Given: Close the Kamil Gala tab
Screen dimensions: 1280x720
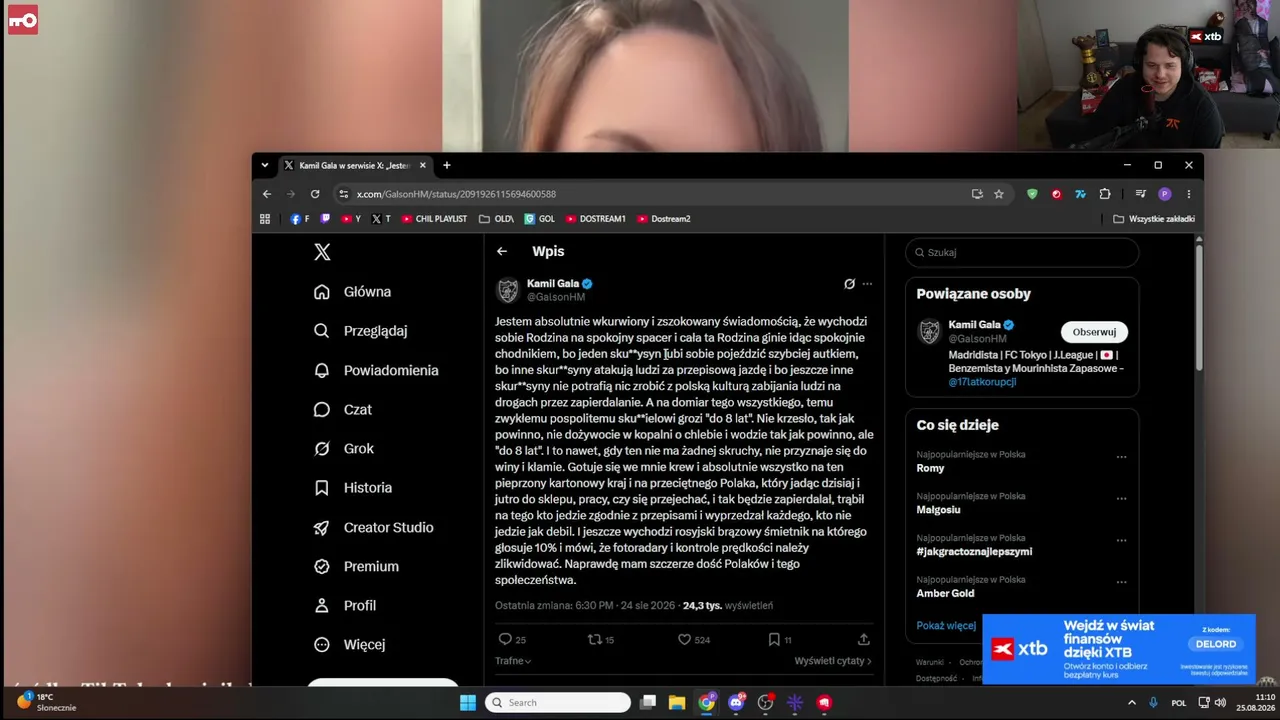Looking at the screenshot, I should tap(422, 165).
